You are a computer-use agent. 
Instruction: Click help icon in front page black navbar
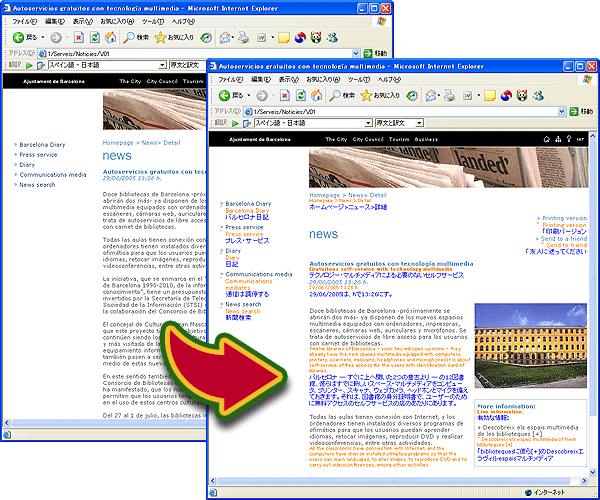click(569, 139)
